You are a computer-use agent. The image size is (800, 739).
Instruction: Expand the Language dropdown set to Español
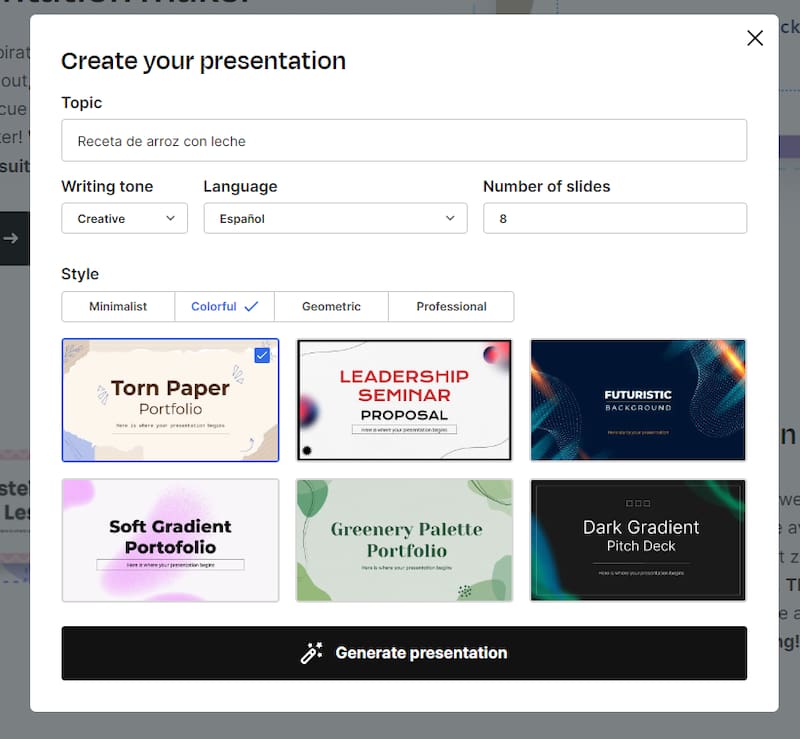335,218
